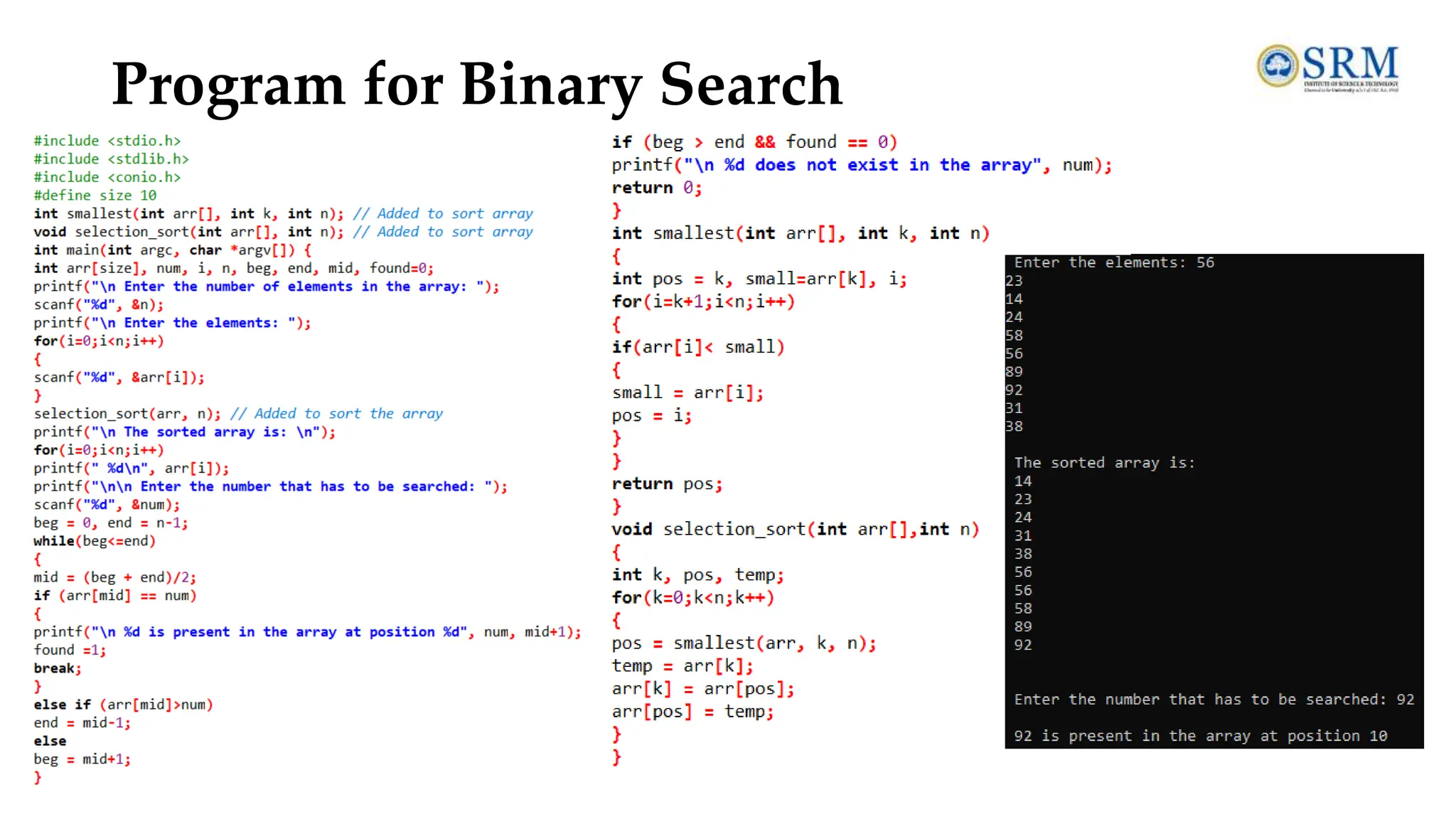Click the 'does not exist in the array' printf line
1456x819 pixels.
[x=861, y=165]
